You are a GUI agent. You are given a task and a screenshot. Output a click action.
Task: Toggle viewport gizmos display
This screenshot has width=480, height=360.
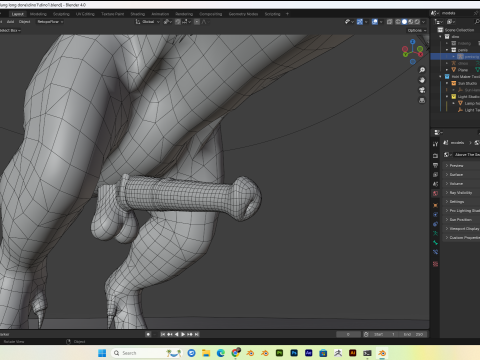point(360,22)
